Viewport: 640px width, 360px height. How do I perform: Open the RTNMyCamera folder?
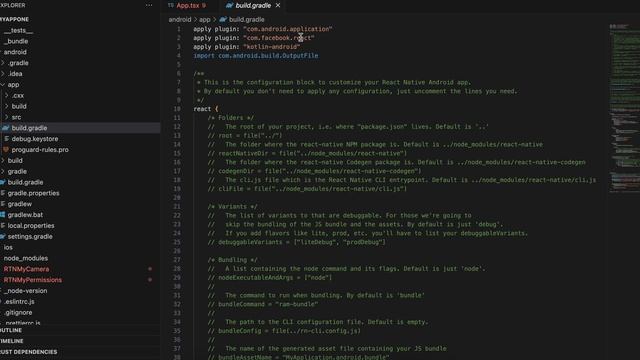click(x=27, y=269)
